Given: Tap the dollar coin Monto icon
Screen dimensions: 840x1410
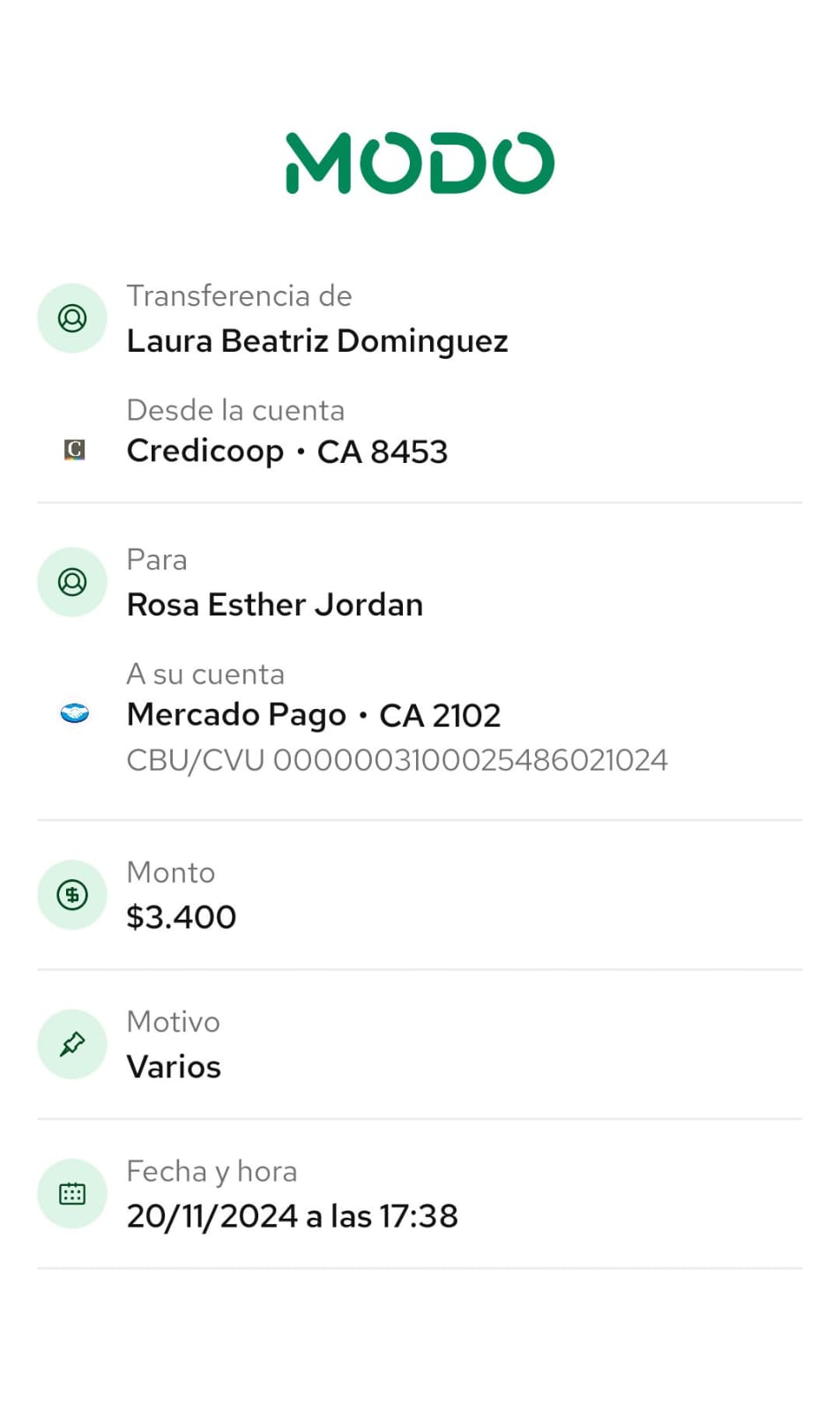Looking at the screenshot, I should tap(72, 895).
